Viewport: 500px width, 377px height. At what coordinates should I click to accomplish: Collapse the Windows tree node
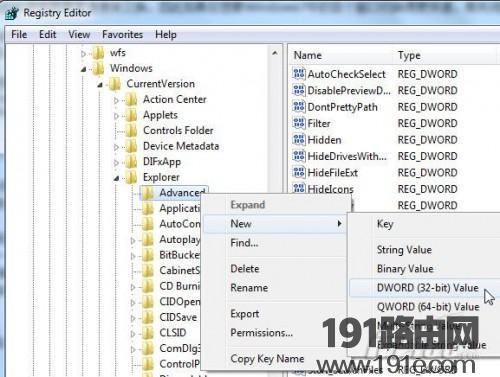tap(83, 69)
